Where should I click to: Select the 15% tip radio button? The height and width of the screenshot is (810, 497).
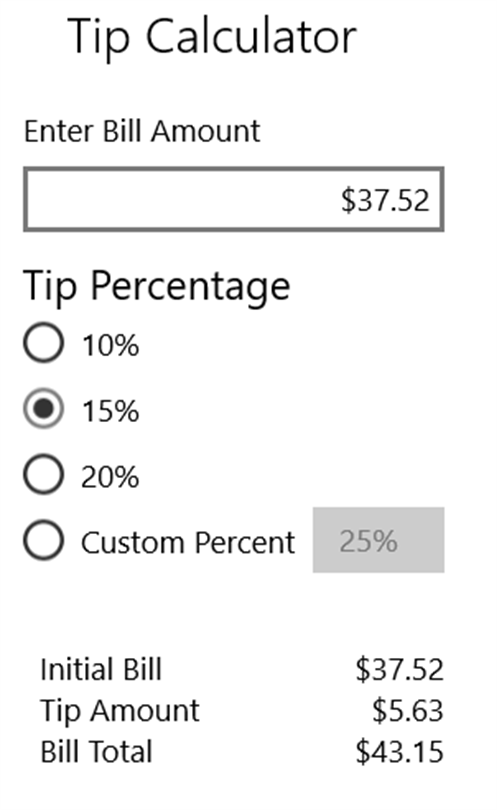[43, 409]
